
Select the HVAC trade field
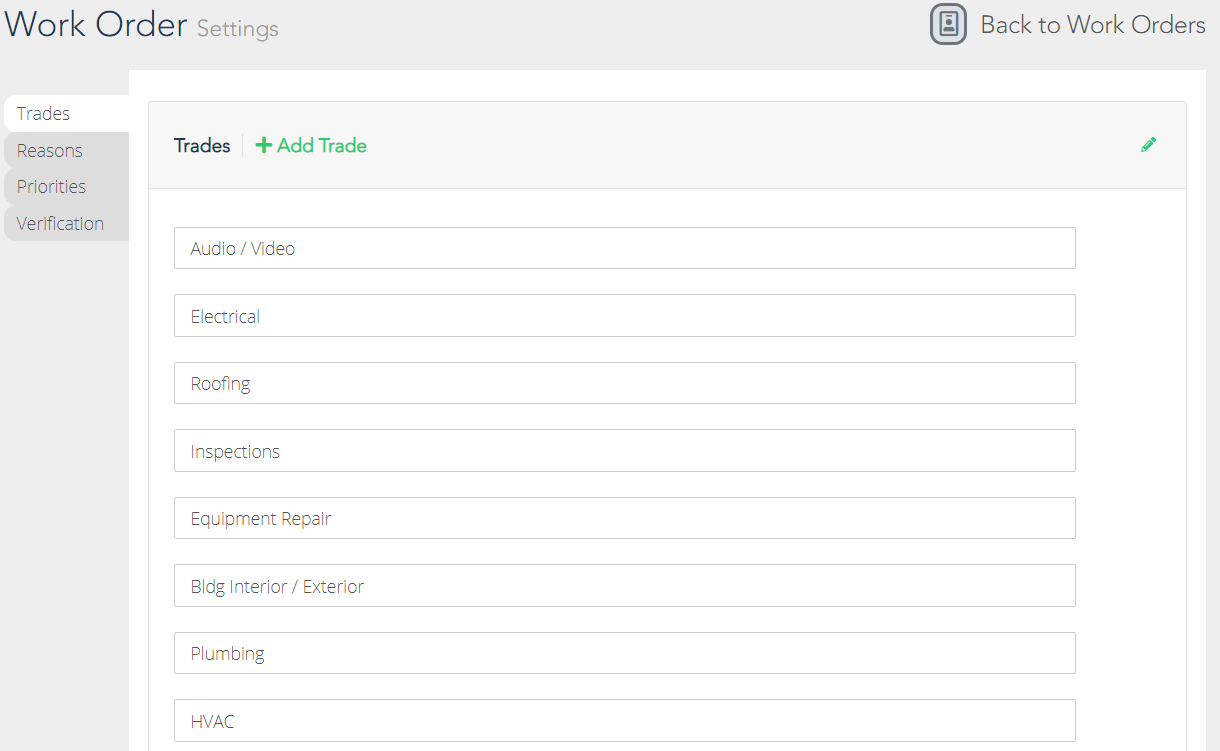coord(625,721)
